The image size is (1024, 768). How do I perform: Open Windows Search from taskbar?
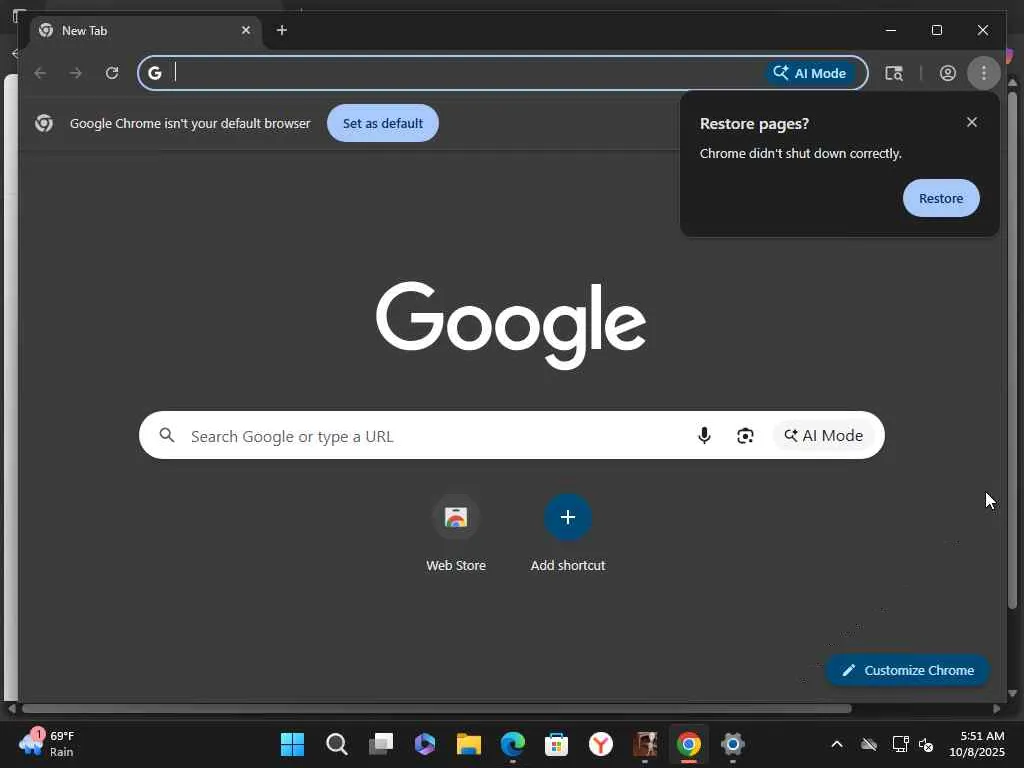(x=336, y=744)
